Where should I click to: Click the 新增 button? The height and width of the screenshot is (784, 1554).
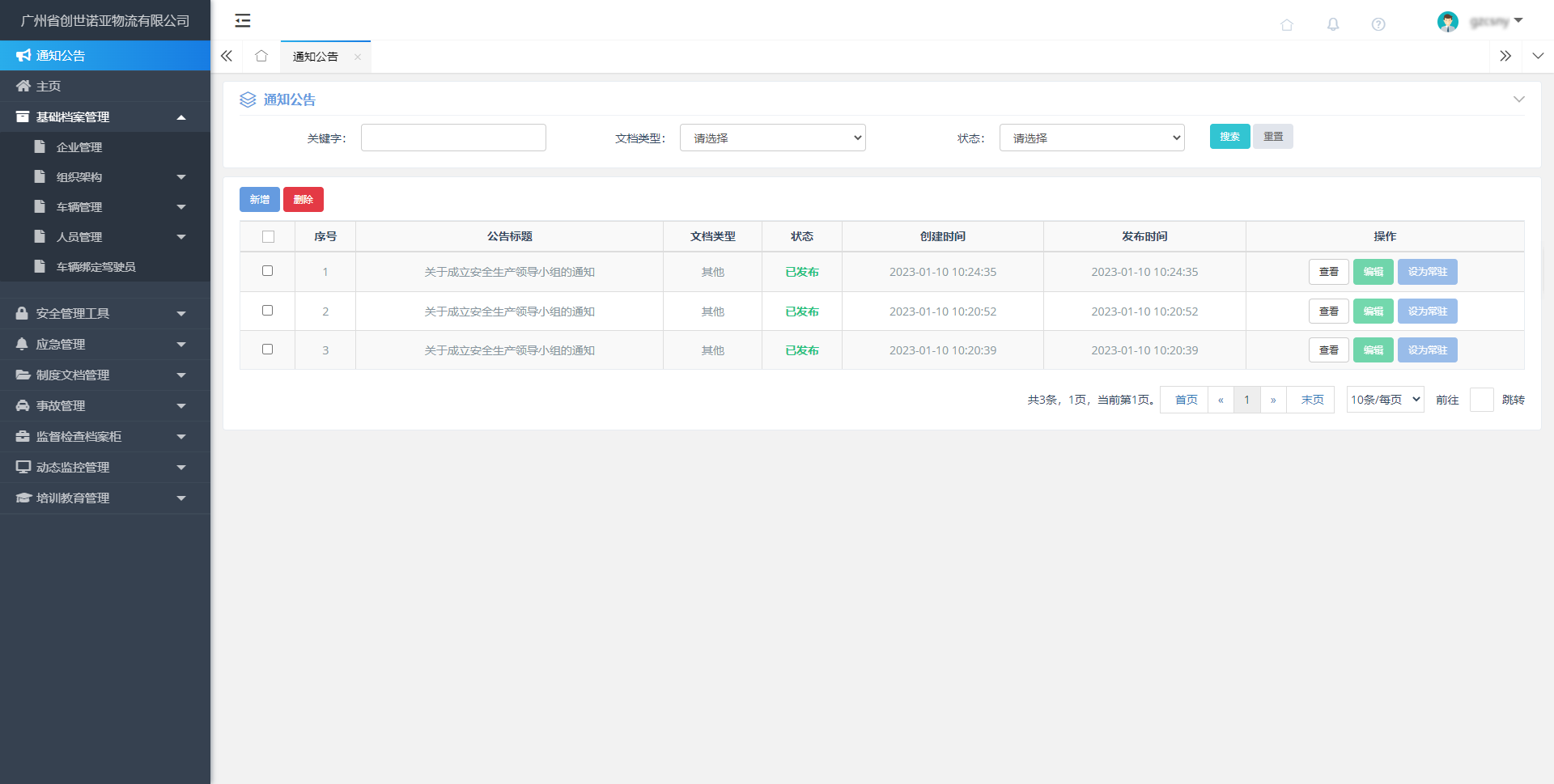[x=259, y=200]
